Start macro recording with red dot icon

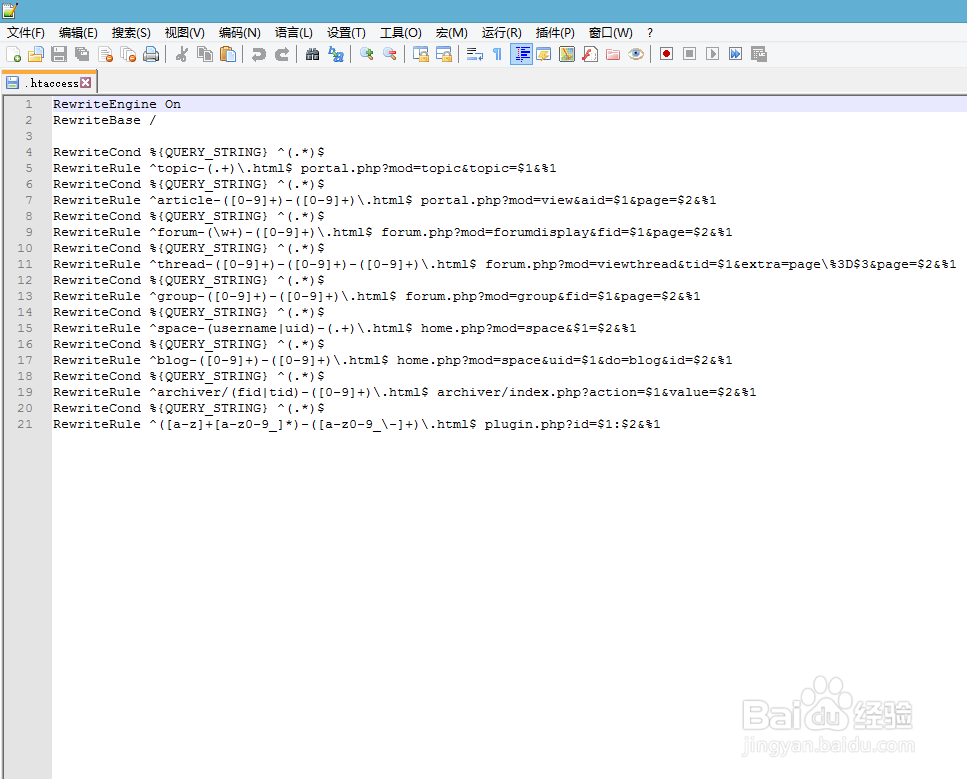666,54
